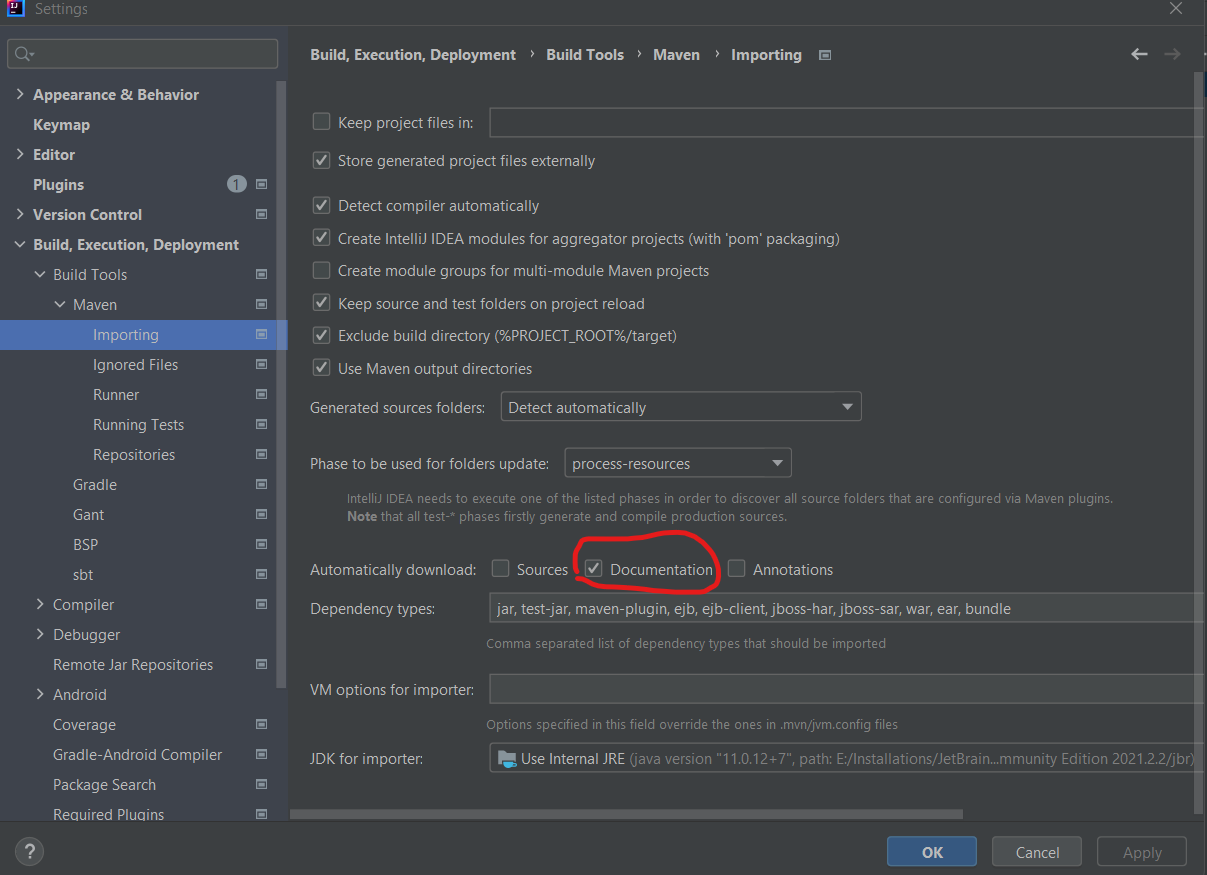The width and height of the screenshot is (1207, 875).
Task: Click project icon in sbt row
Action: coord(262,574)
